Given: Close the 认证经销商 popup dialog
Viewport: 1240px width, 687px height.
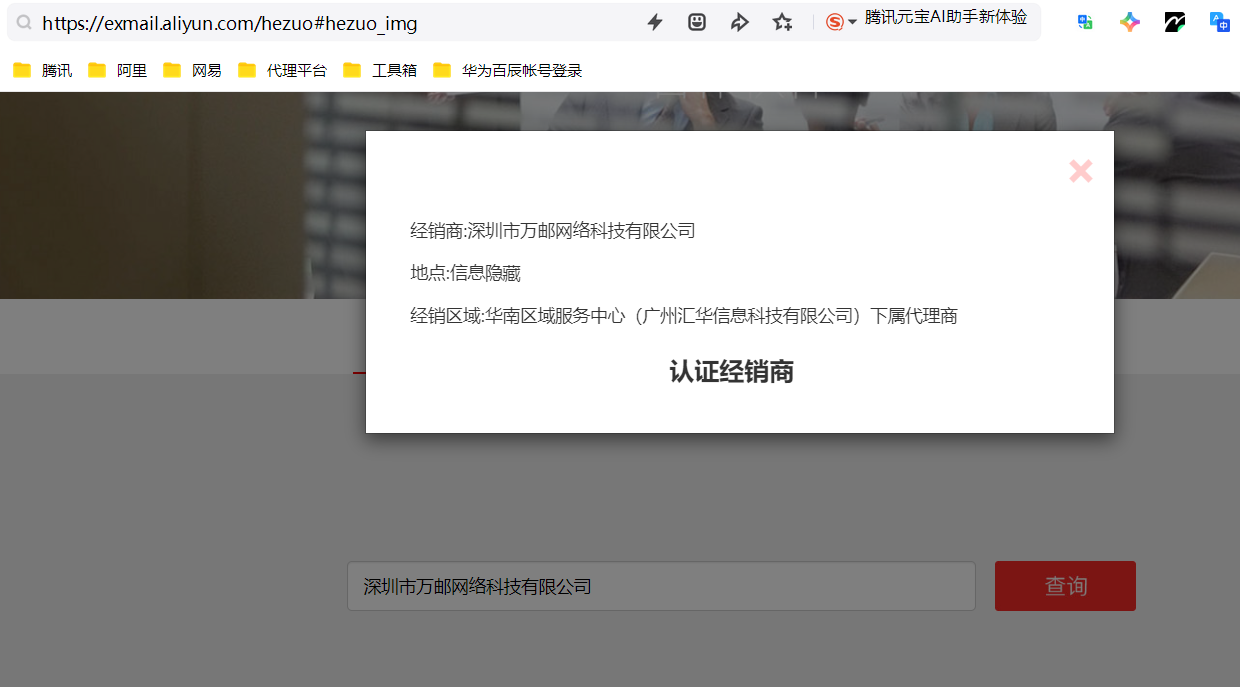Looking at the screenshot, I should (1080, 171).
